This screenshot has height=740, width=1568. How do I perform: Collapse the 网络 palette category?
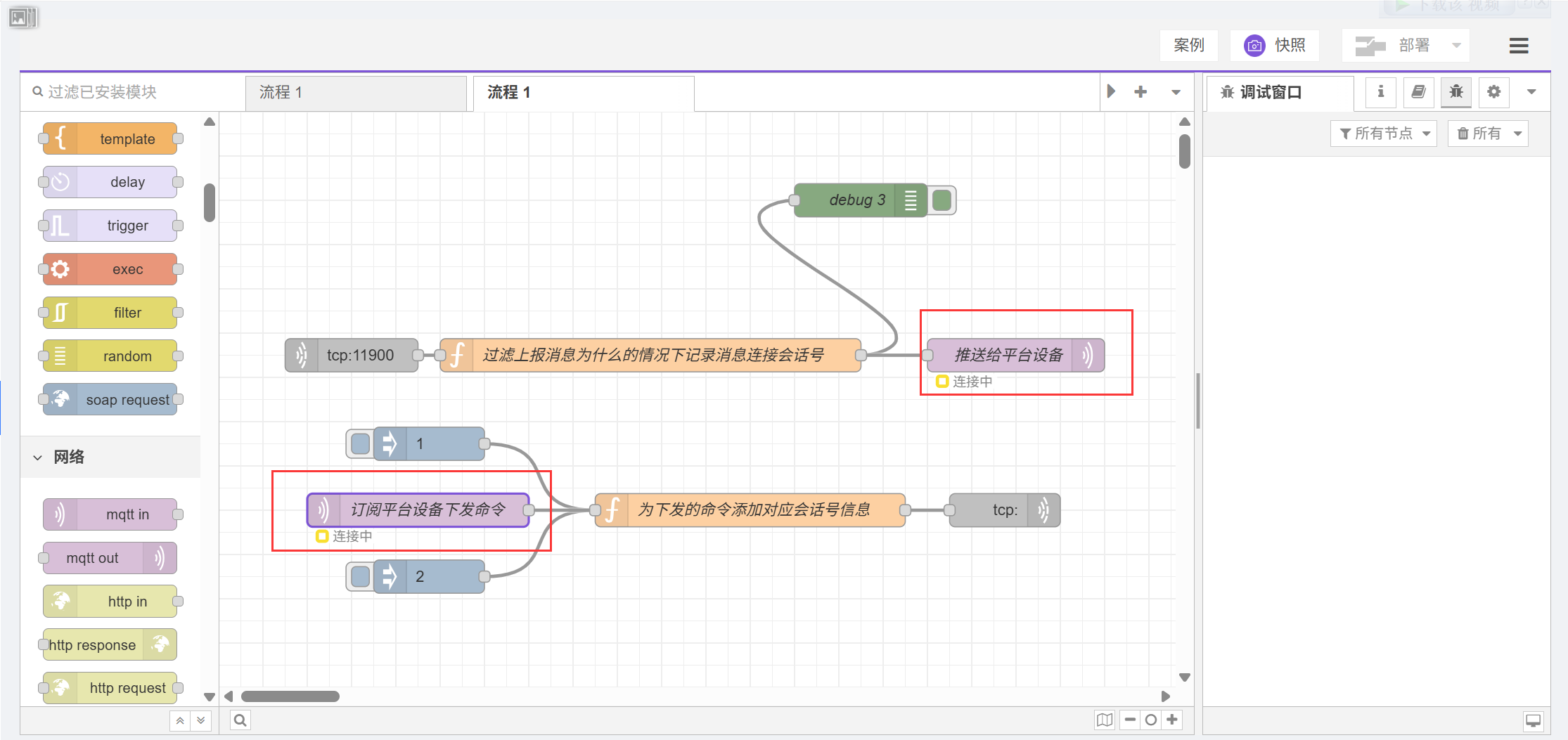(x=38, y=457)
